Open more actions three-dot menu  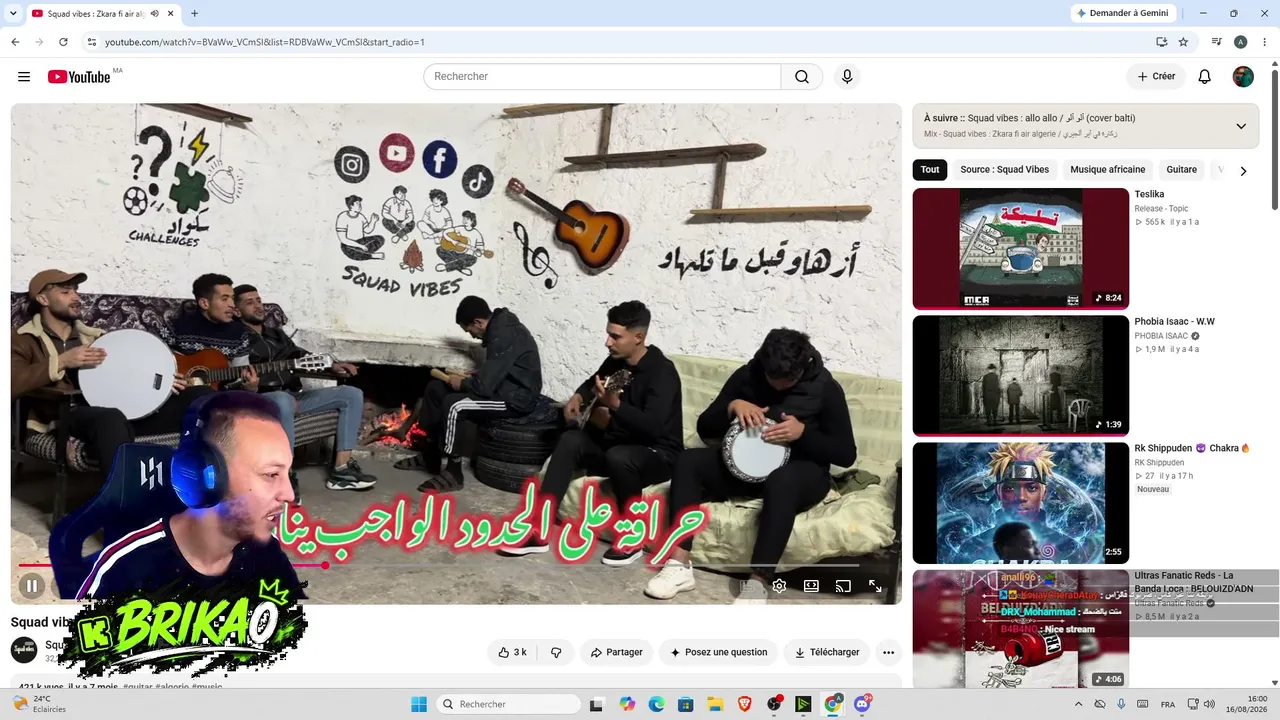pyautogui.click(x=888, y=652)
